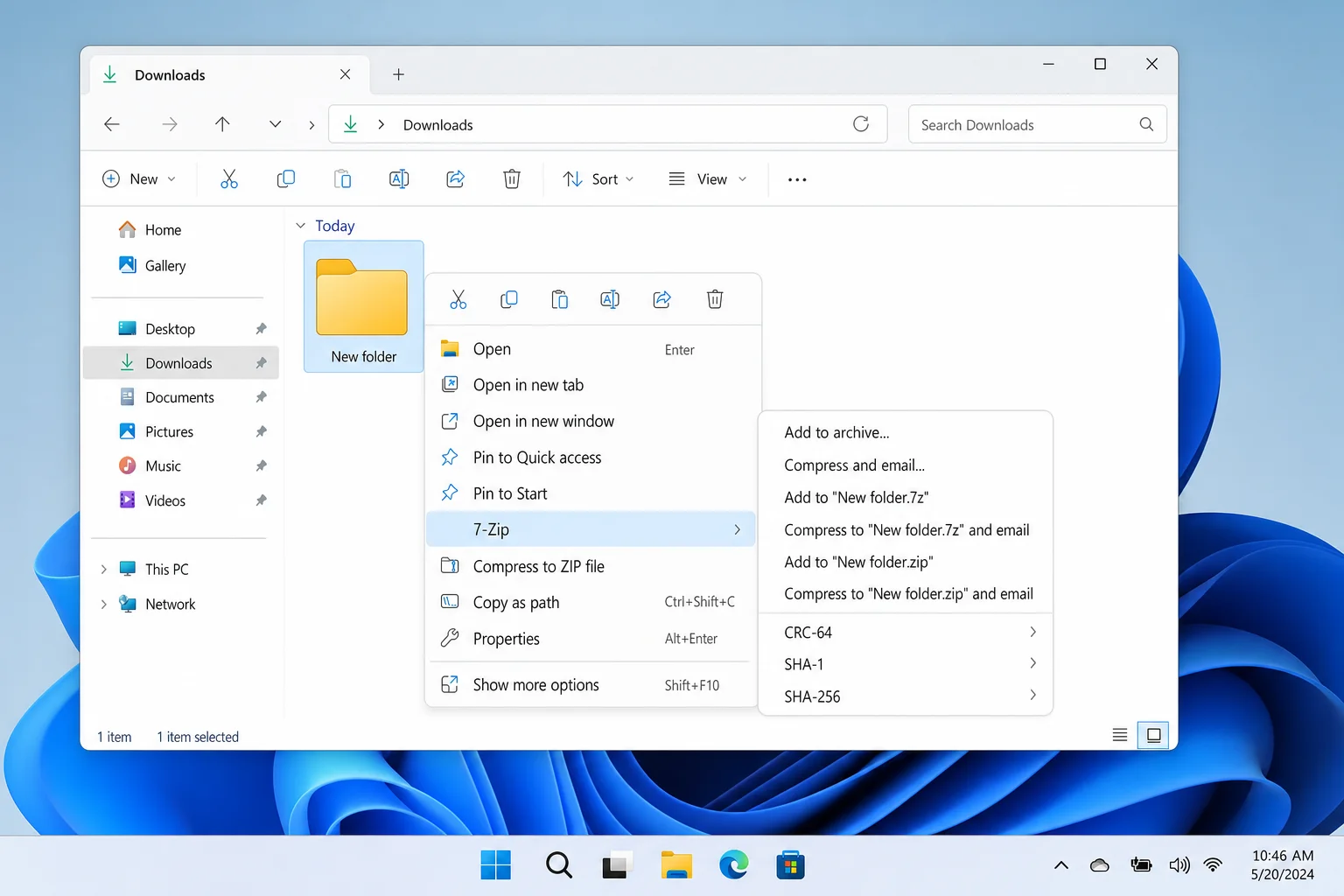Click the Rename icon in the context menu

point(610,300)
